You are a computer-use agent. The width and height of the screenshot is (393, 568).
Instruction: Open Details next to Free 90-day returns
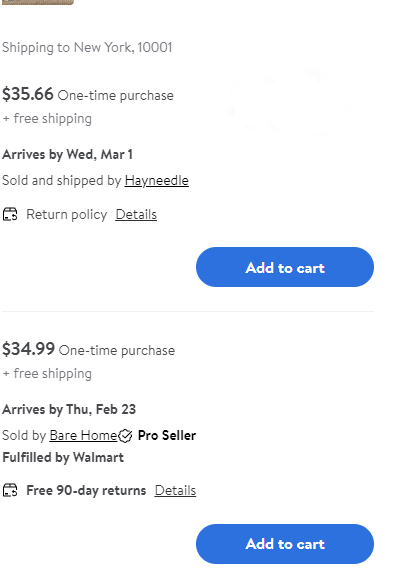[x=175, y=490]
